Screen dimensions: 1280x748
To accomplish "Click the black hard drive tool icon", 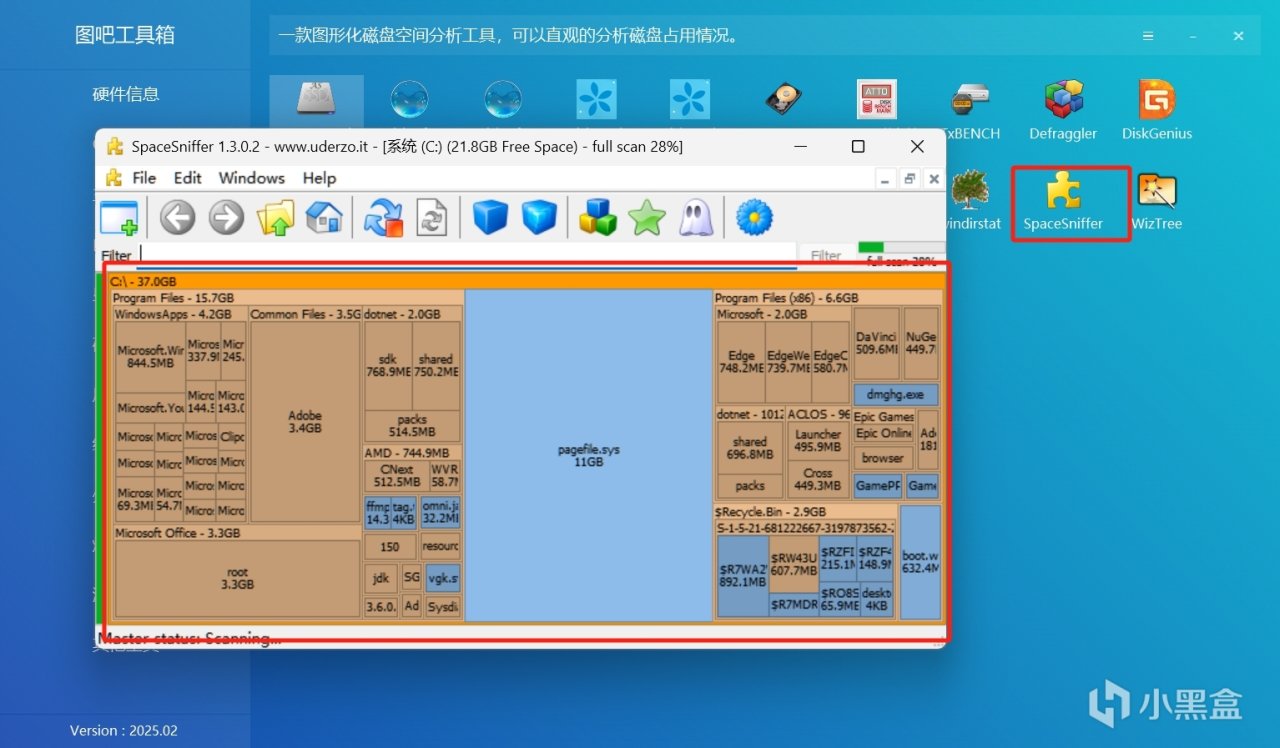I will [783, 100].
